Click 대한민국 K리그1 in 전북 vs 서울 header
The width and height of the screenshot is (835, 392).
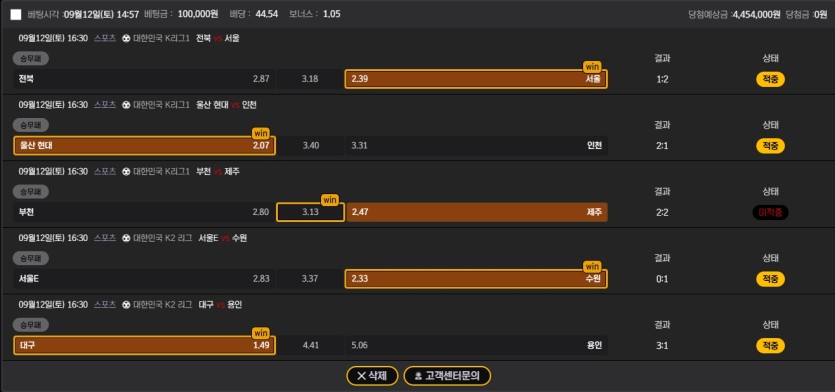[x=161, y=38]
